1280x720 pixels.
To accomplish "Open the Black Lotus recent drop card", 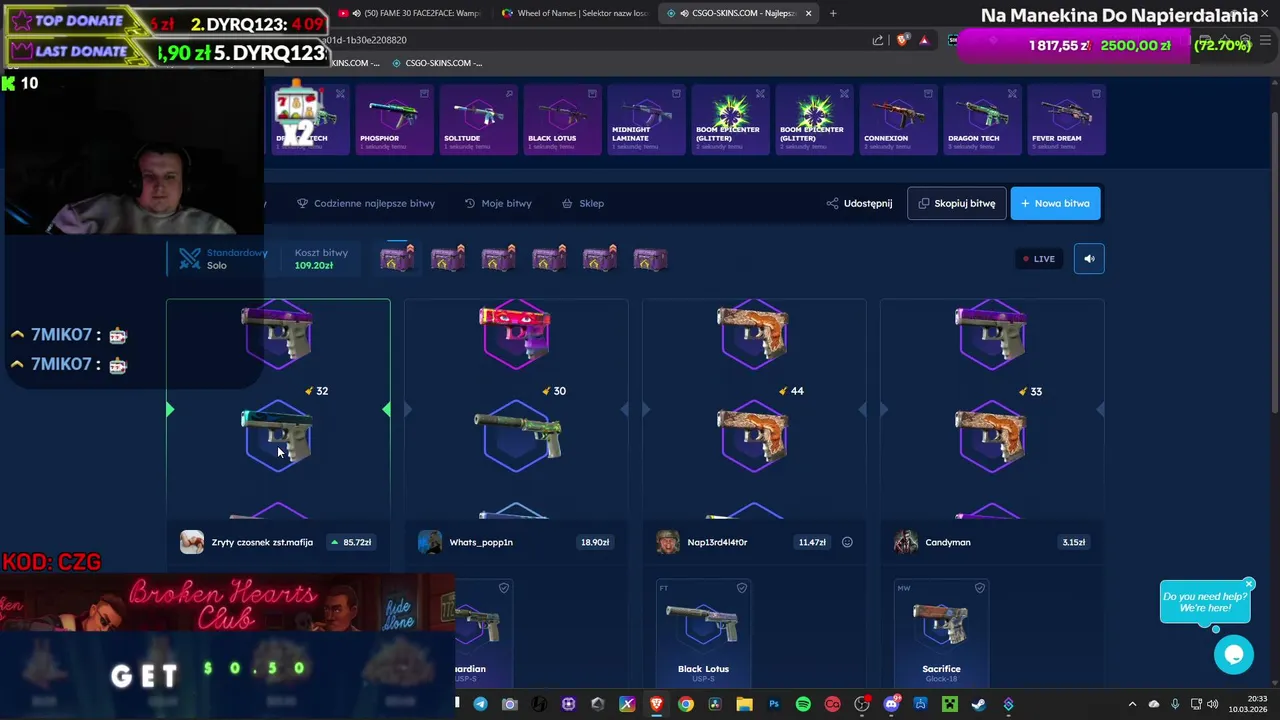I will (562, 120).
